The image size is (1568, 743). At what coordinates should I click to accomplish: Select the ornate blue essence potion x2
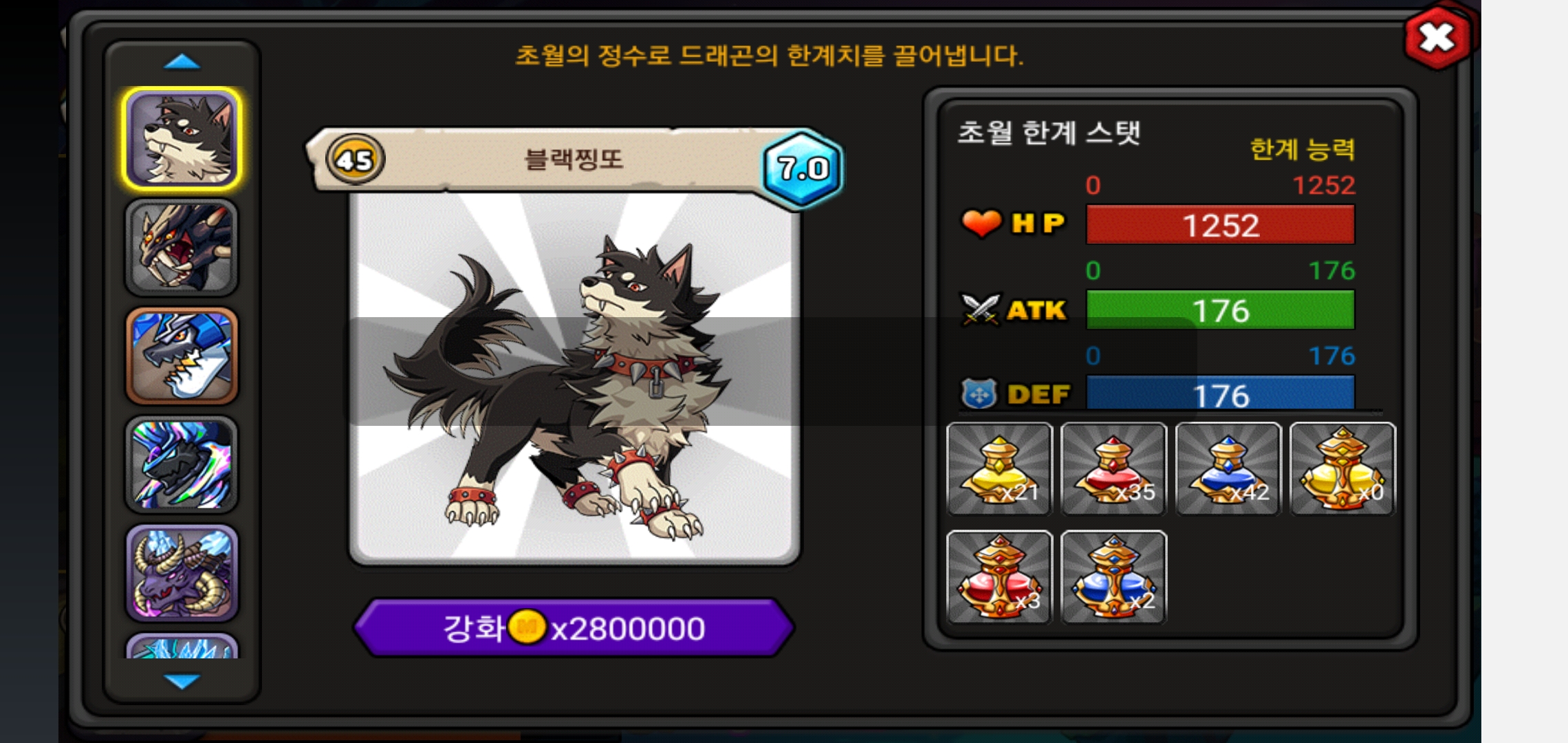click(x=1113, y=577)
